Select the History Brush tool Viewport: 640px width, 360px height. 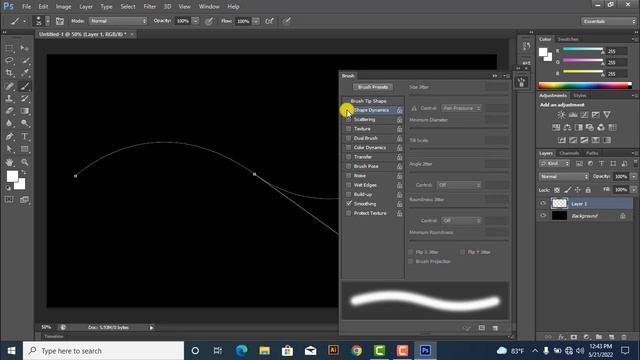(x=24, y=98)
